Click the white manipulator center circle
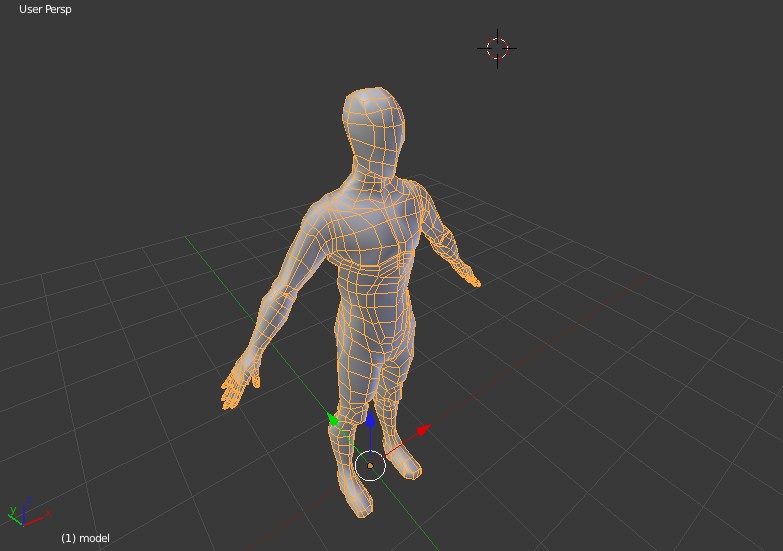The image size is (783, 551). coord(370,465)
